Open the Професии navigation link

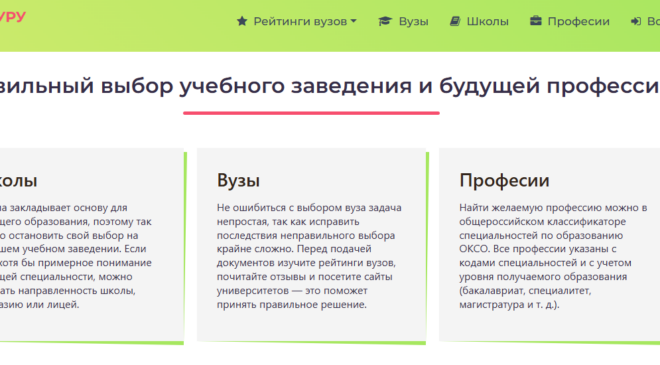coord(570,21)
